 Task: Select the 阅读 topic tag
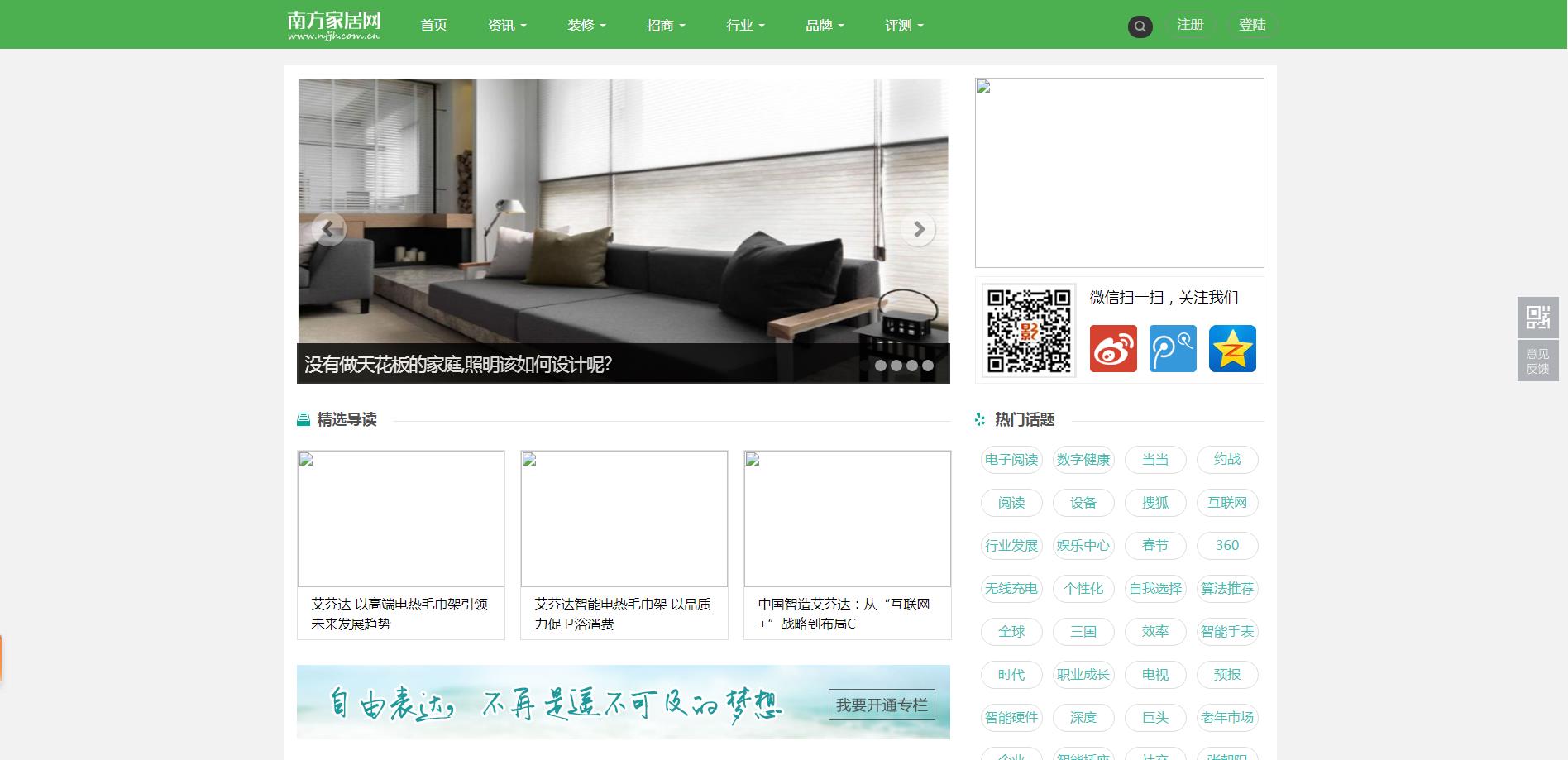pyautogui.click(x=1011, y=503)
